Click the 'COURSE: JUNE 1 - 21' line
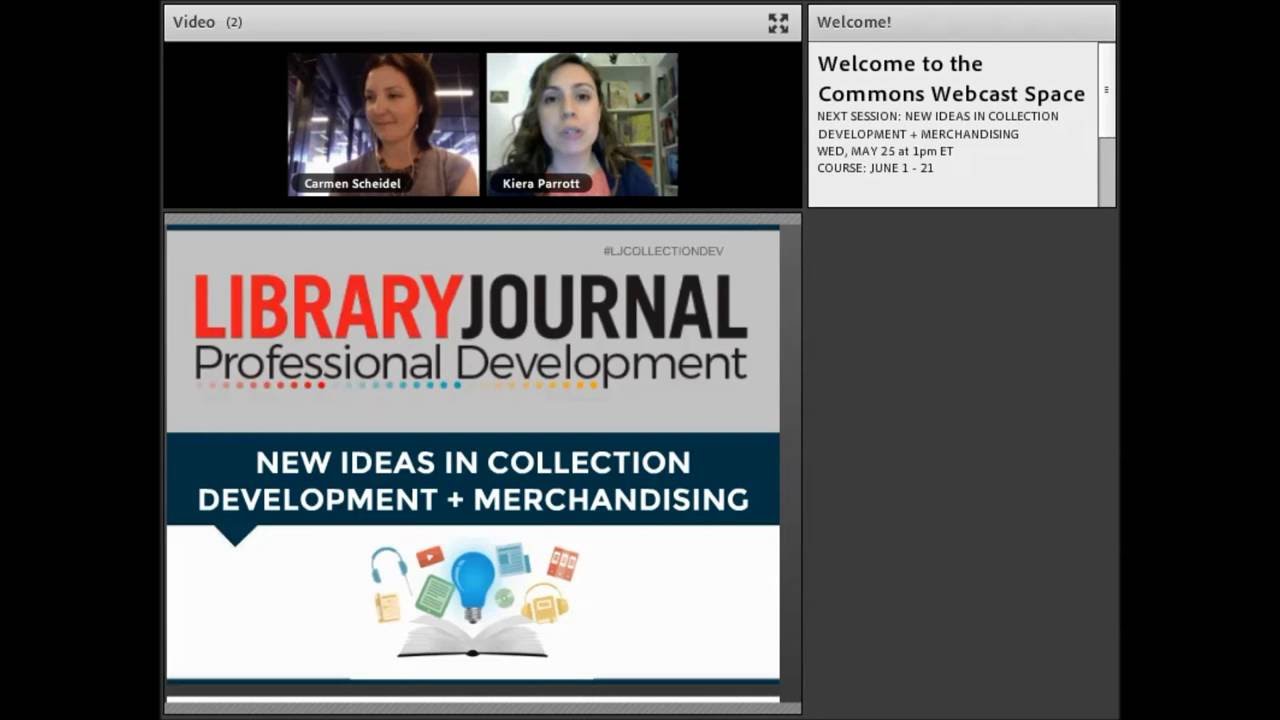Viewport: 1280px width, 720px height. [875, 168]
